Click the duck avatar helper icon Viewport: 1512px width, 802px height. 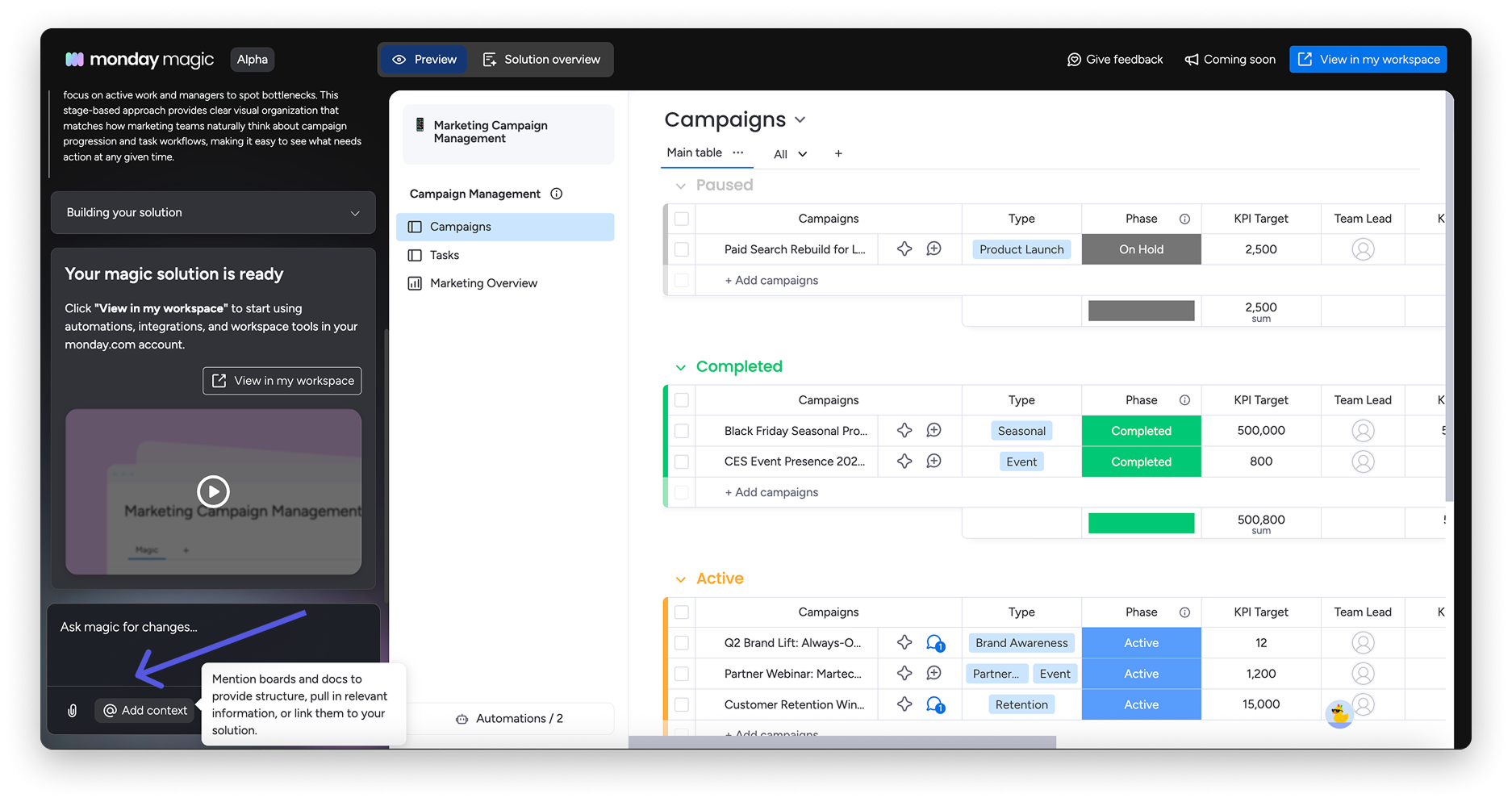point(1339,714)
